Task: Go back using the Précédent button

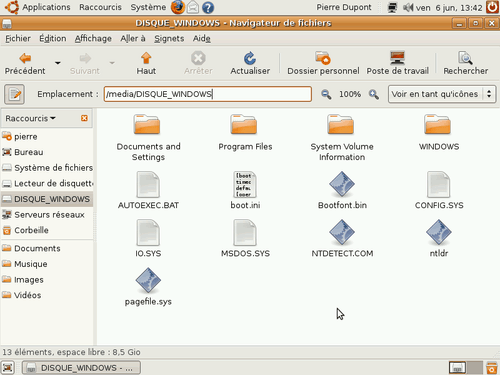Action: coord(25,63)
